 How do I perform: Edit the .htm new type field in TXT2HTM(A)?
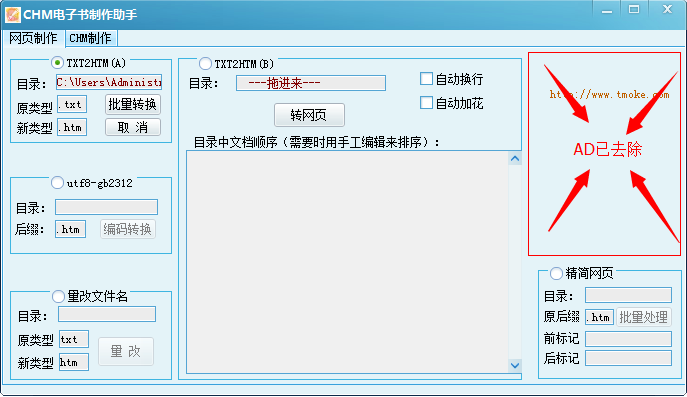click(x=72, y=128)
